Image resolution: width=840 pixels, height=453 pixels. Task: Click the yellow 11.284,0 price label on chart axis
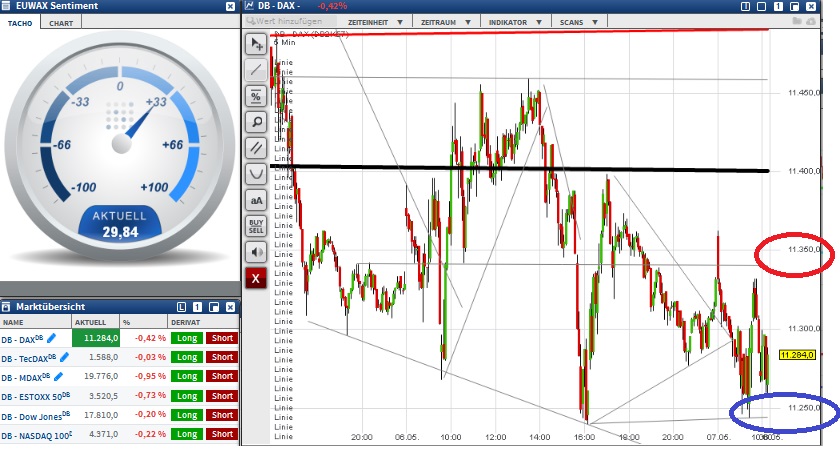[797, 355]
